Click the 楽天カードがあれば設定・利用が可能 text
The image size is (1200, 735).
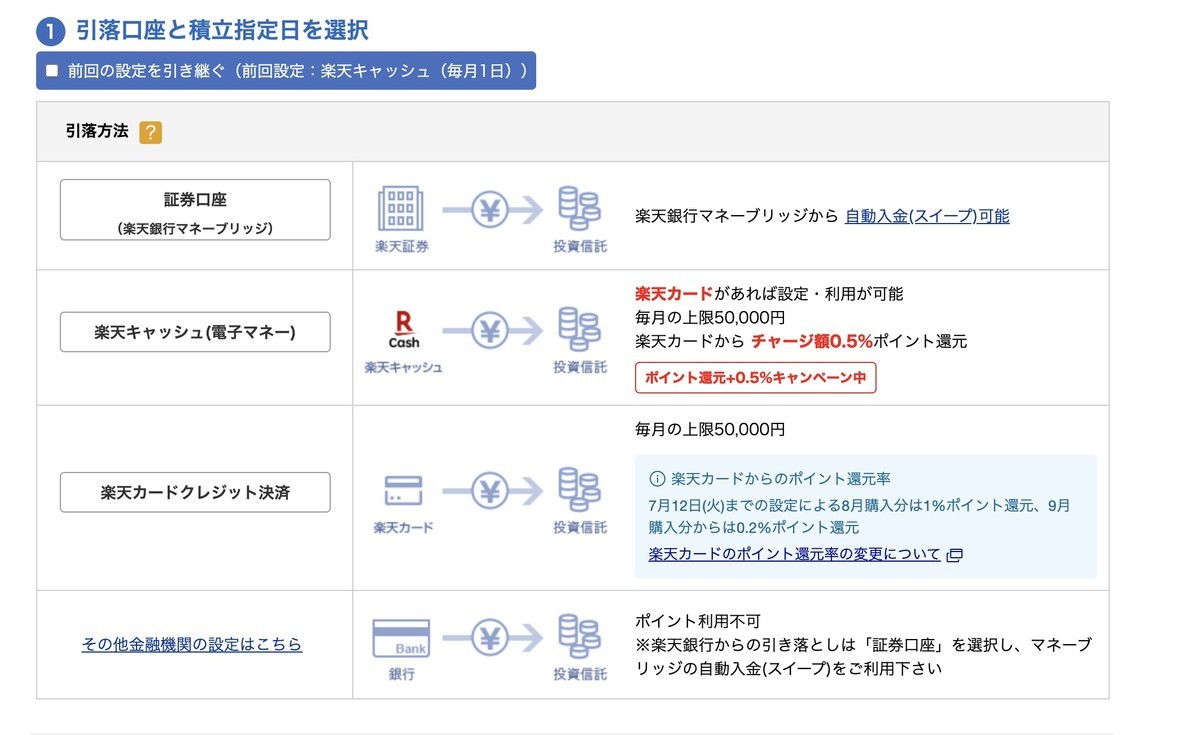tap(769, 294)
